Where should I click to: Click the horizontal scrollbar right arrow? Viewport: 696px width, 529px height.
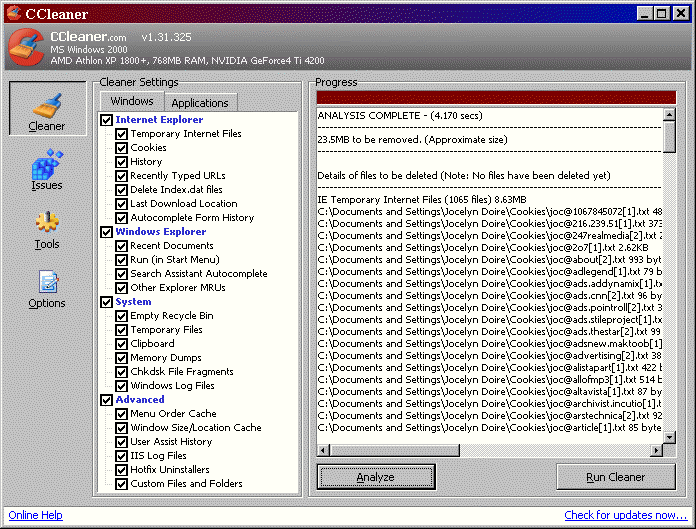pyautogui.click(x=656, y=450)
